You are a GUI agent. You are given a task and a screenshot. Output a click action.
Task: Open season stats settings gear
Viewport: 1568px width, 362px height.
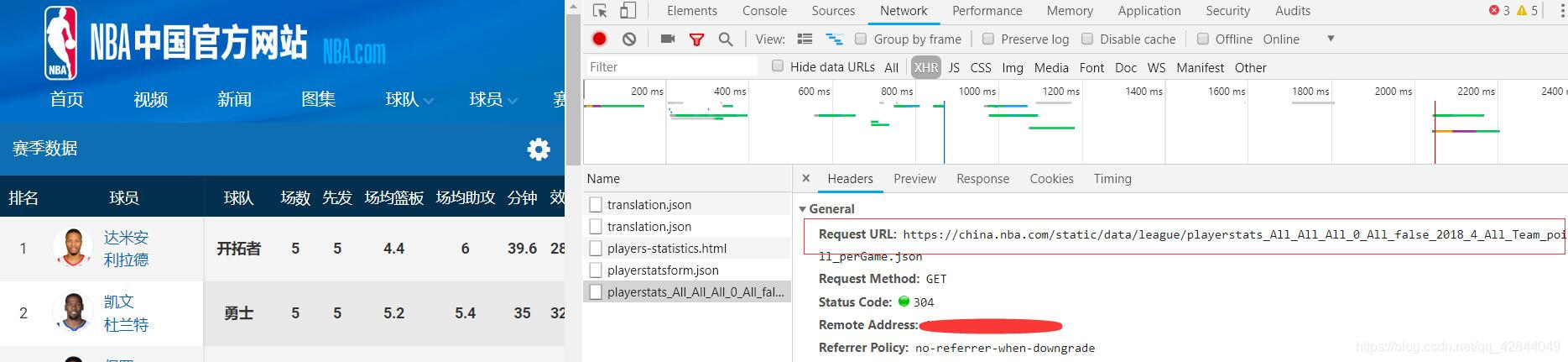click(539, 150)
